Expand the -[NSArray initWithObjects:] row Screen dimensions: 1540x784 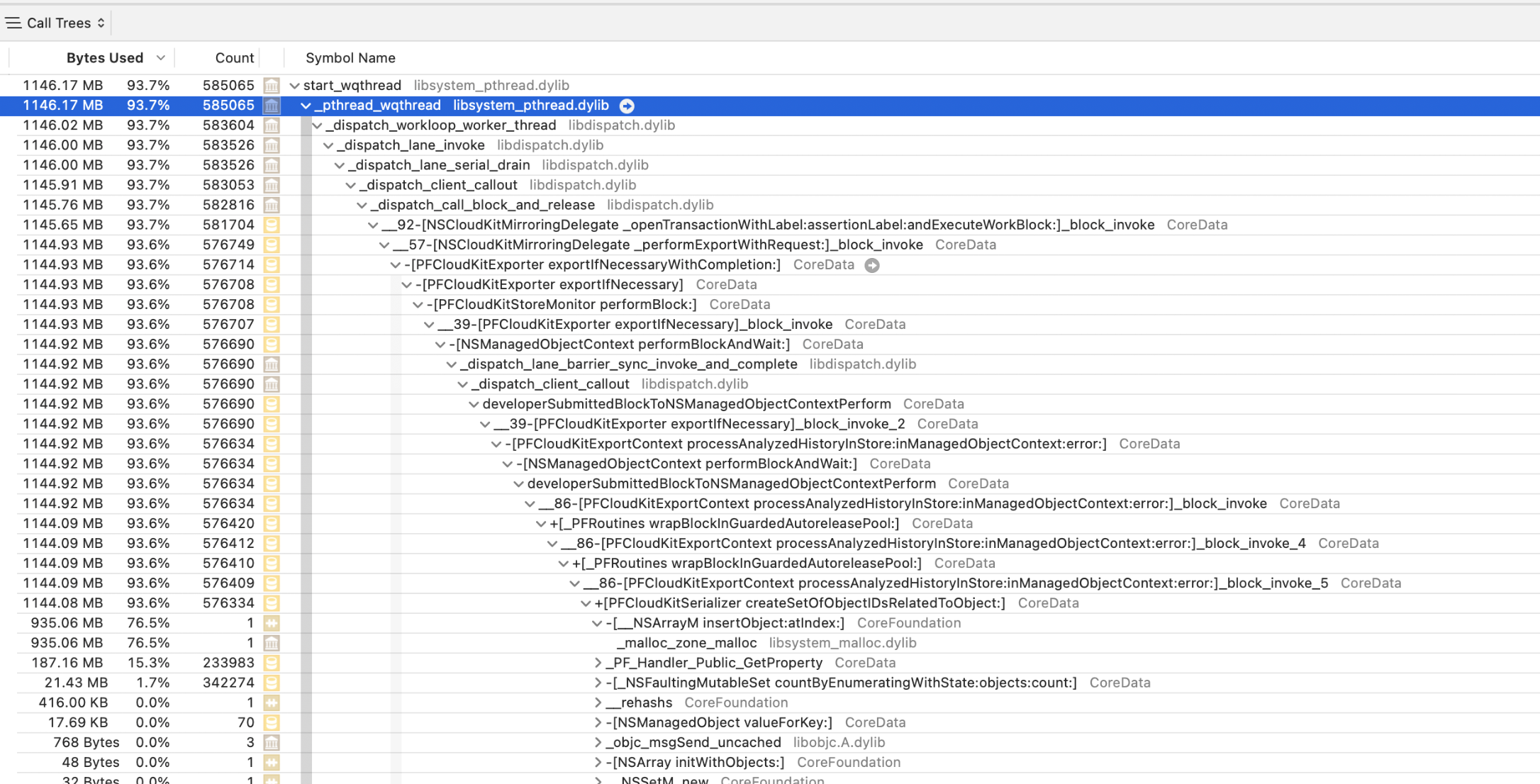(x=598, y=762)
